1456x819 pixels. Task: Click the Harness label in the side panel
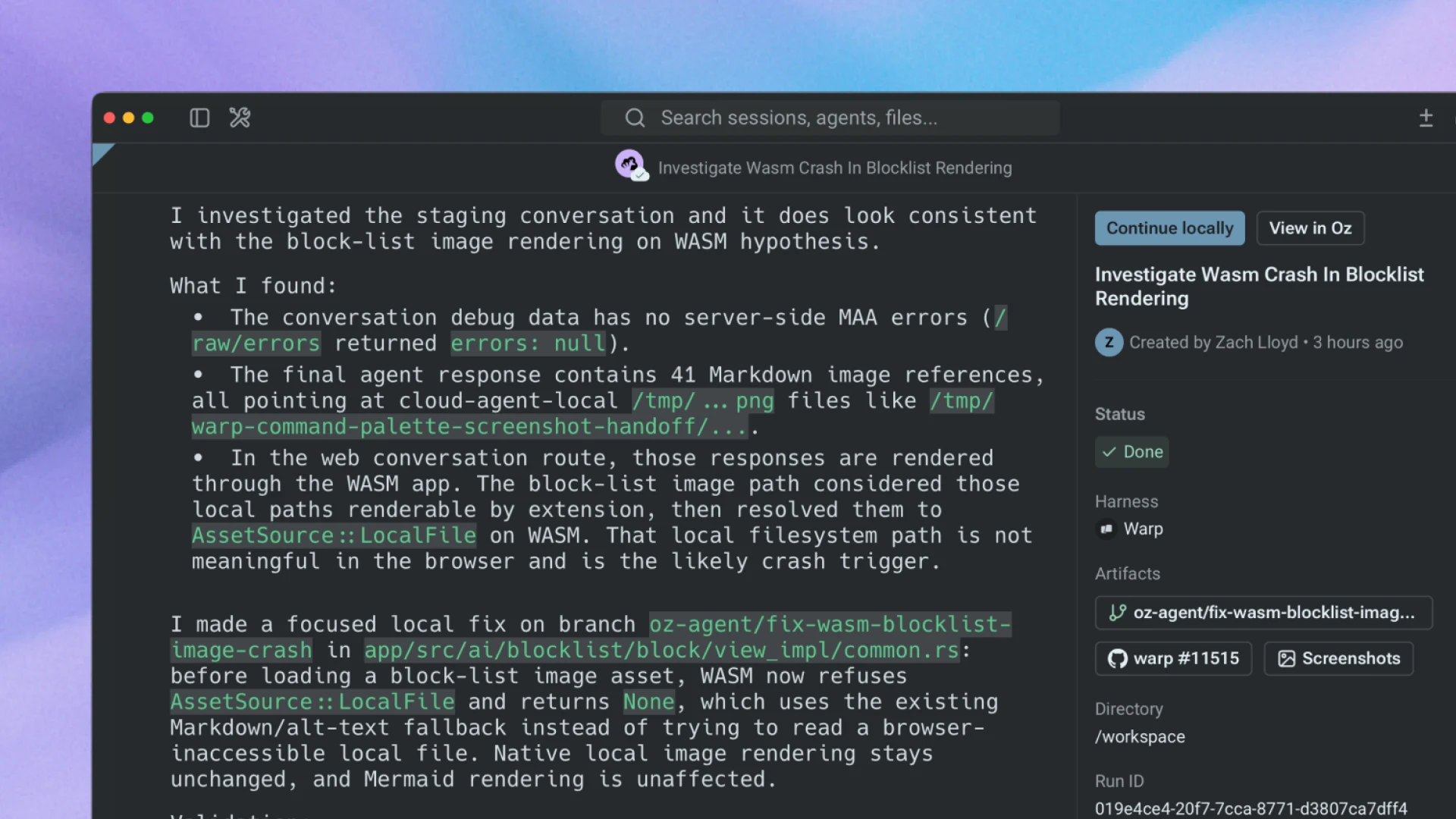point(1126,501)
